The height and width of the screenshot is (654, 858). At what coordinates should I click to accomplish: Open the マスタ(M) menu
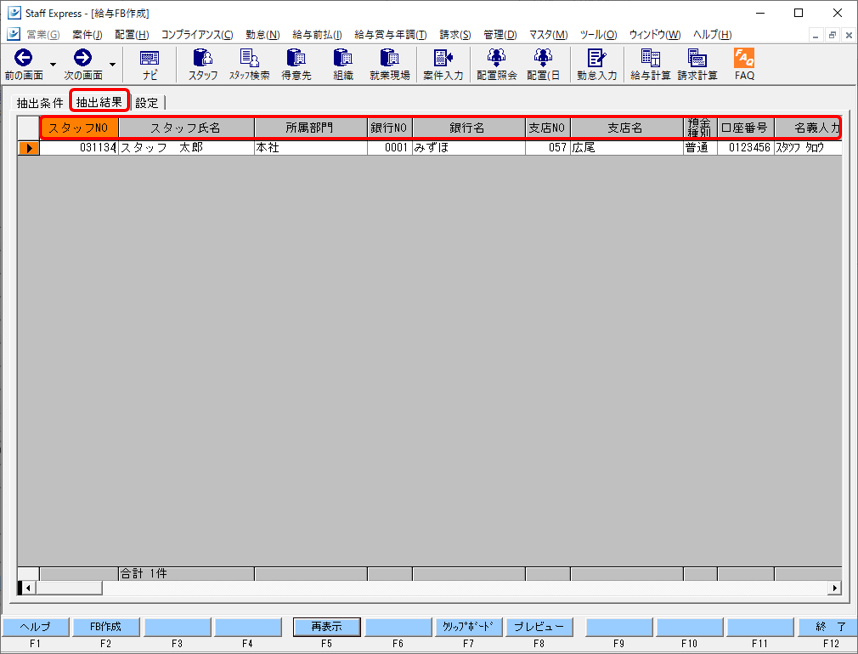(x=548, y=35)
